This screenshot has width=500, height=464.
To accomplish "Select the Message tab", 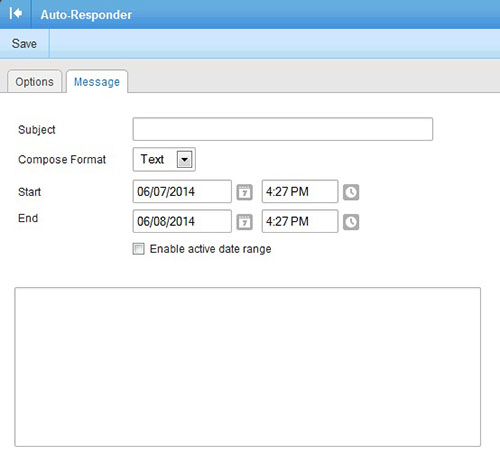I will tap(97, 81).
